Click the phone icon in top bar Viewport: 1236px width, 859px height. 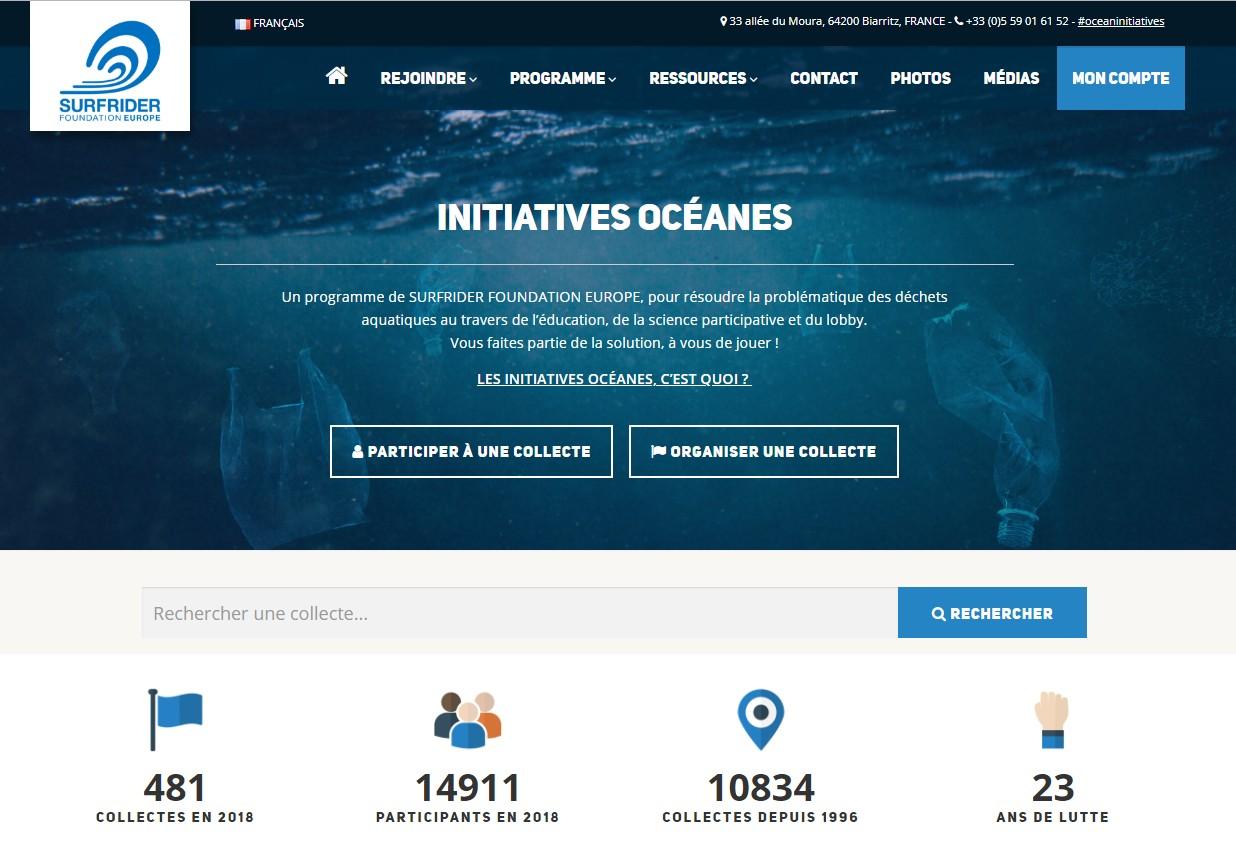[x=959, y=21]
